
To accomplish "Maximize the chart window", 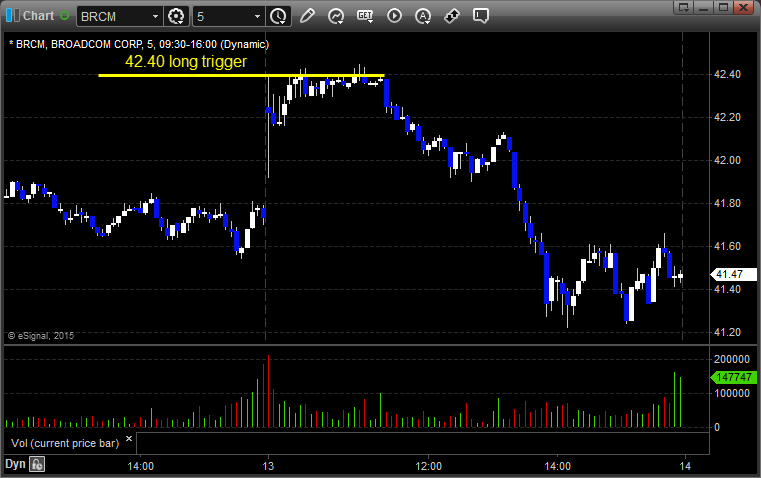I will pos(723,7).
